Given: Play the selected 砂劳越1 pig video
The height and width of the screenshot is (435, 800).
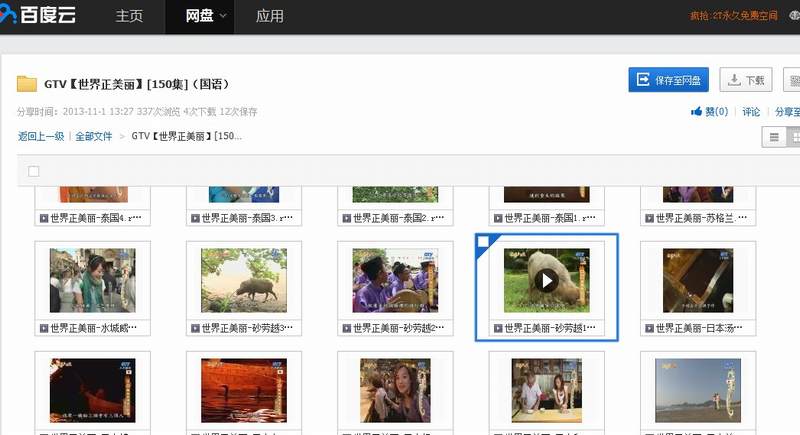Looking at the screenshot, I should point(546,280).
